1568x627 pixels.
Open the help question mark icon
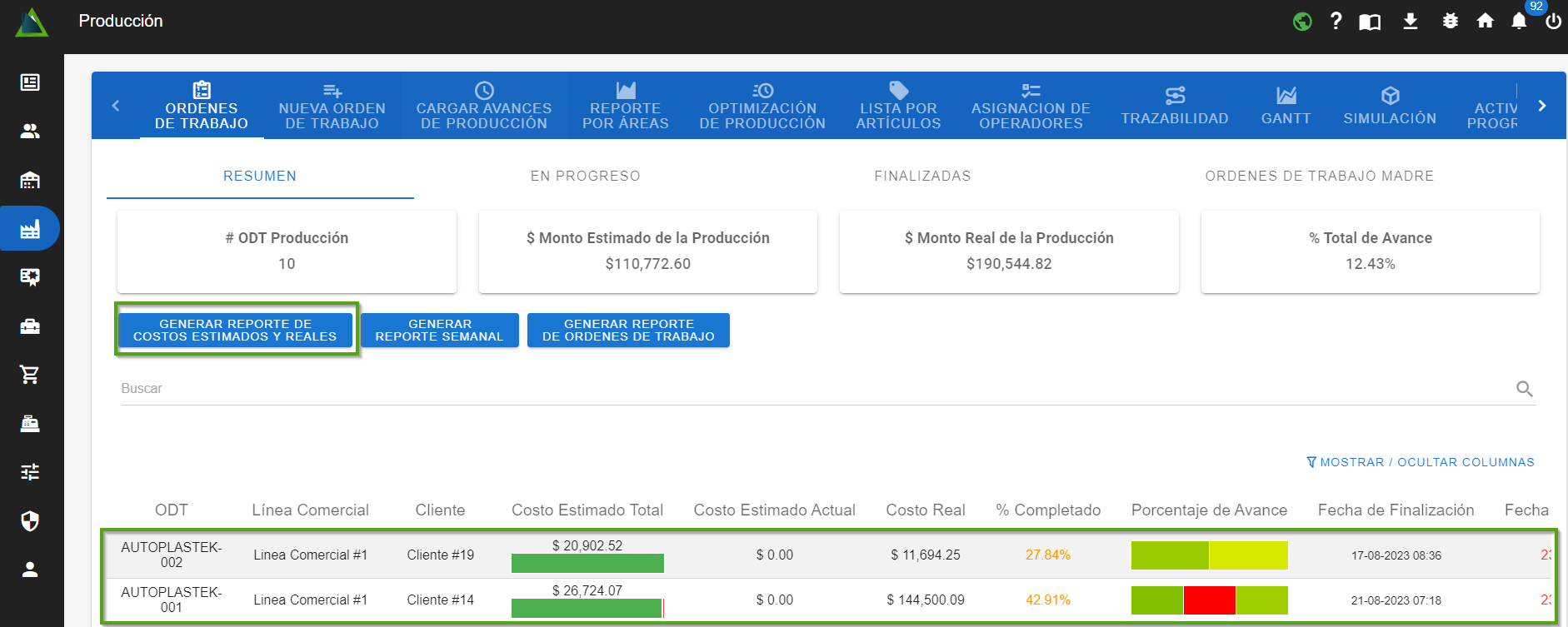coord(1336,22)
